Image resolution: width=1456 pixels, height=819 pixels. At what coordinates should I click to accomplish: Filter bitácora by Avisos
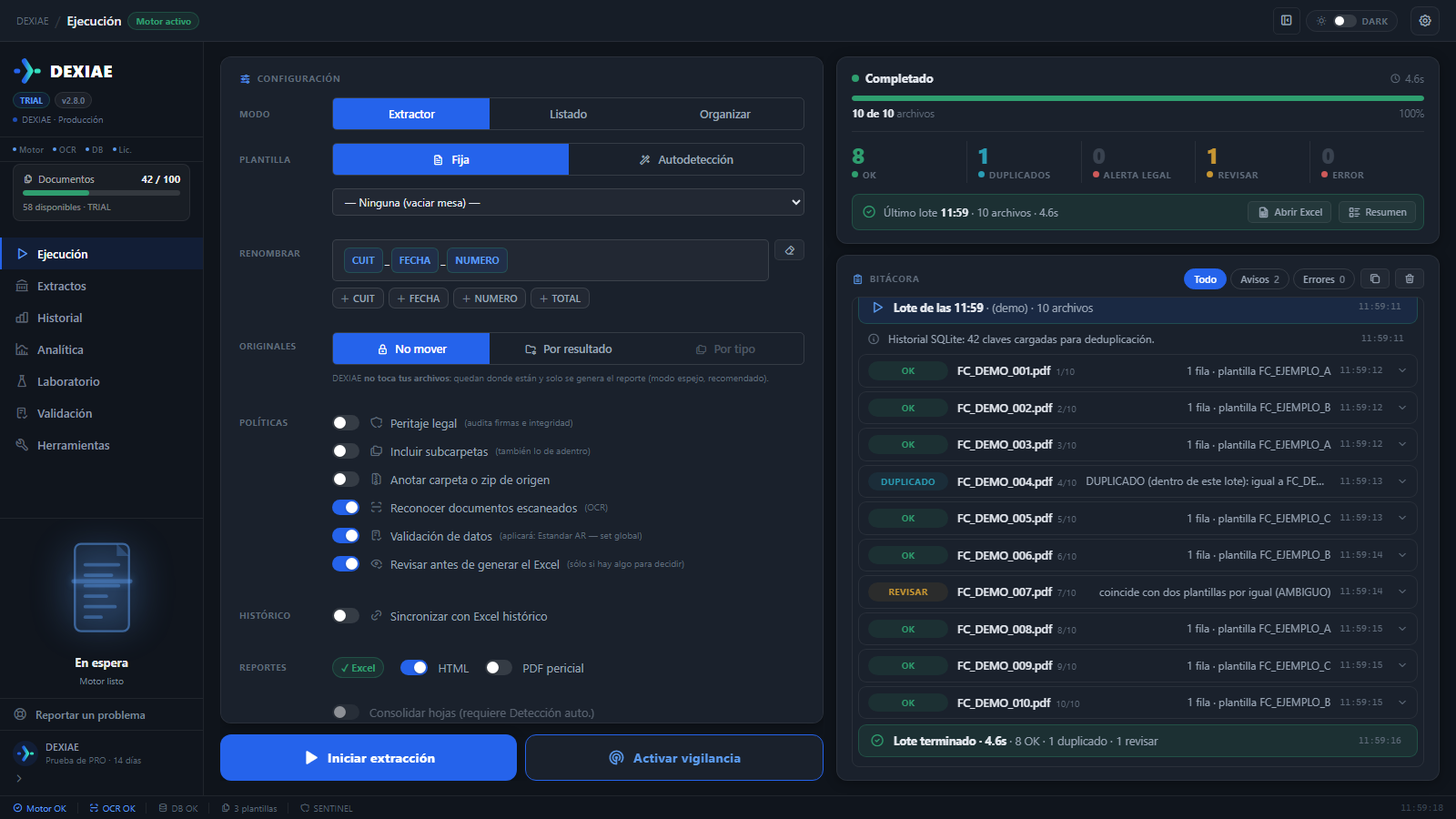(1259, 279)
